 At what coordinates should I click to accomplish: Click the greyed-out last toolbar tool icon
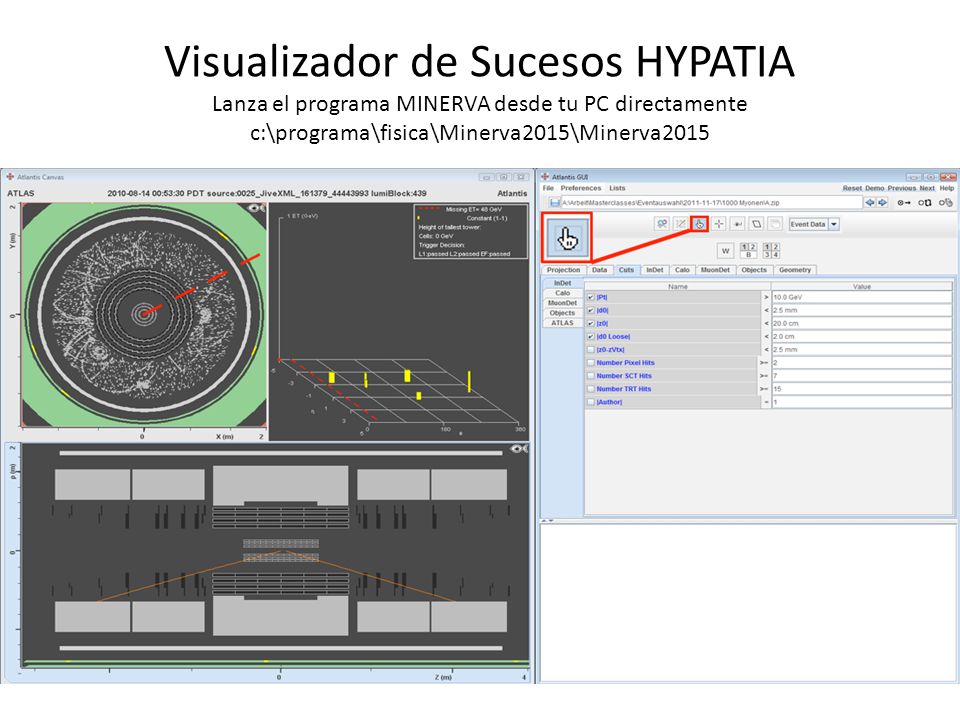775,224
